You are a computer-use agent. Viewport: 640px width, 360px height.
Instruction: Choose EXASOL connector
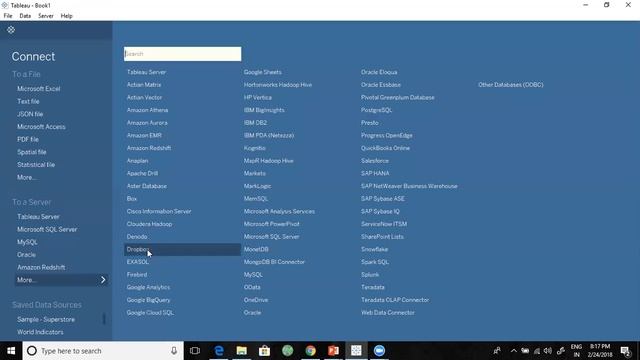pyautogui.click(x=138, y=262)
